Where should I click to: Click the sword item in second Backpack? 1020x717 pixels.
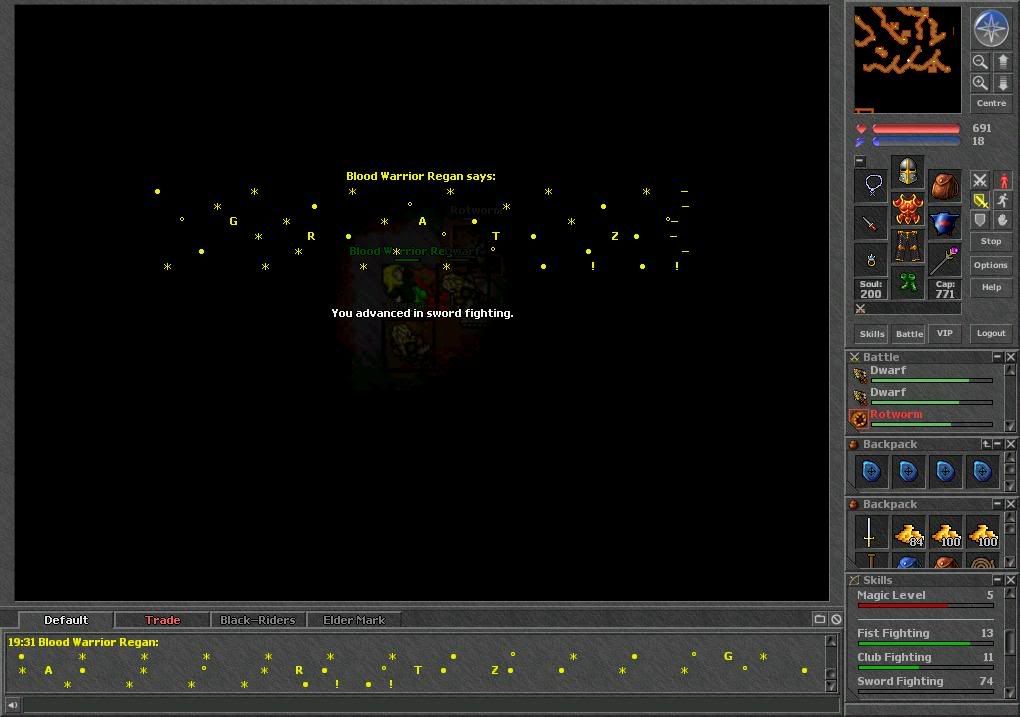tap(870, 532)
